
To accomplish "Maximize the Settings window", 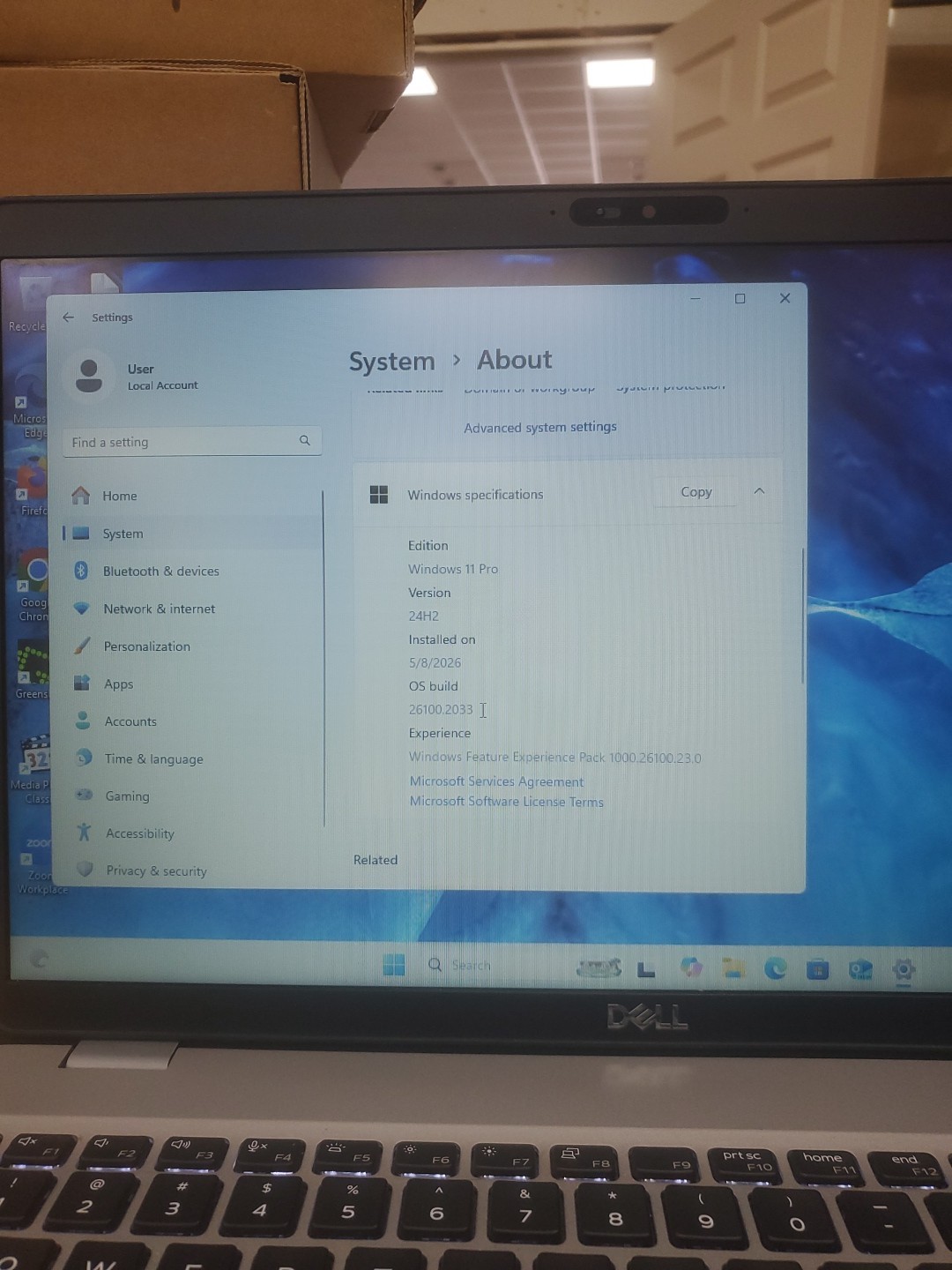I will coord(740,299).
